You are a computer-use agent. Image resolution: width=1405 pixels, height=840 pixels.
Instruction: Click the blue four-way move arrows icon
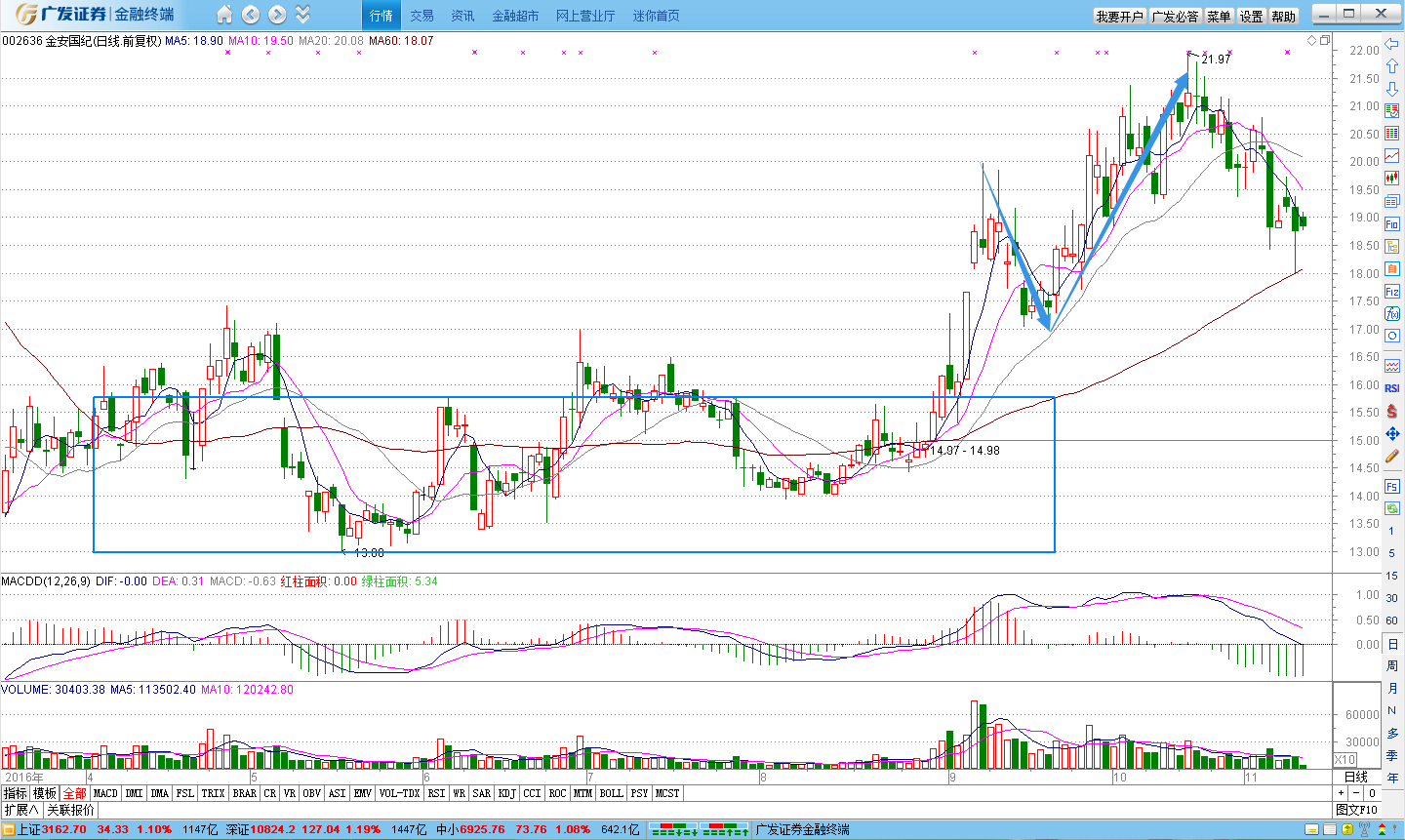point(1392,433)
